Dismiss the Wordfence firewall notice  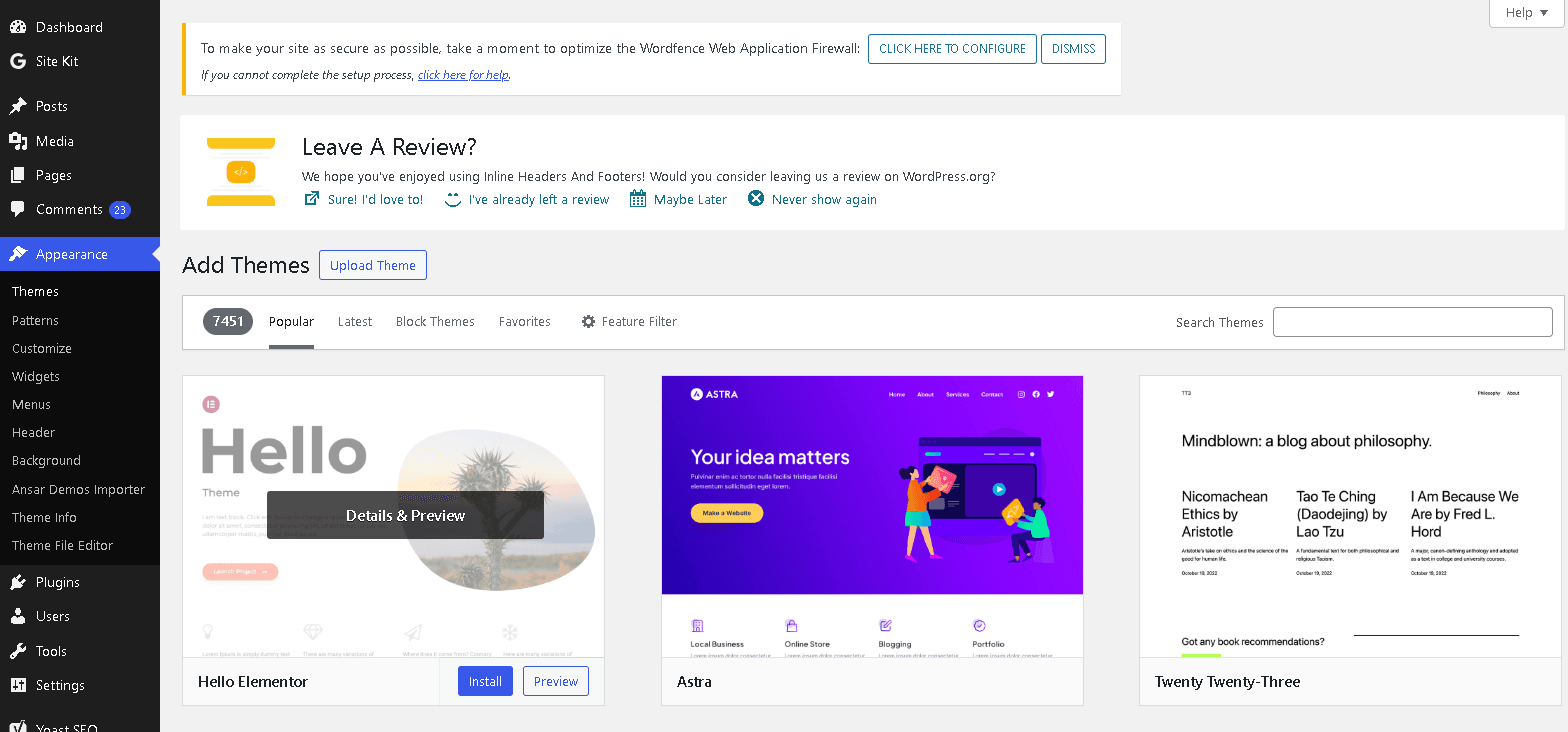coord(1073,49)
